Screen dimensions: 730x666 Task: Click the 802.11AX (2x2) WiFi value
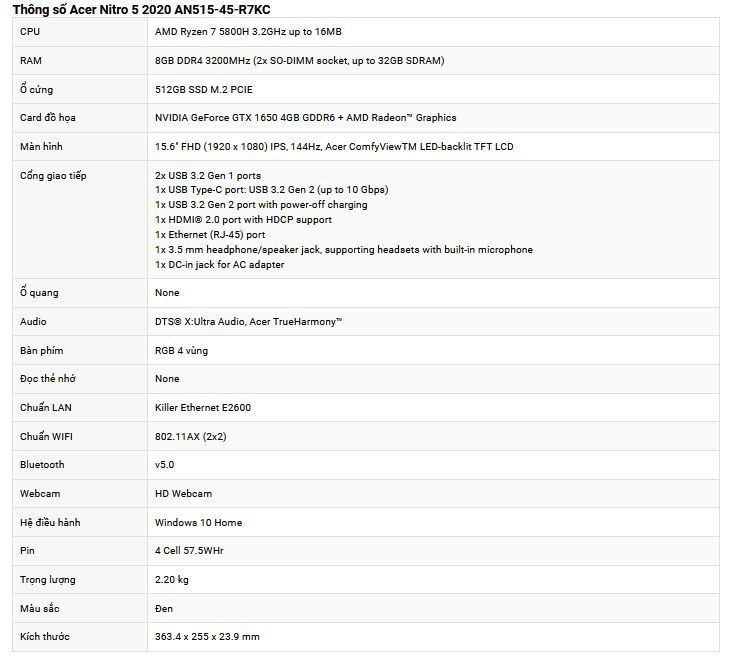tap(190, 437)
